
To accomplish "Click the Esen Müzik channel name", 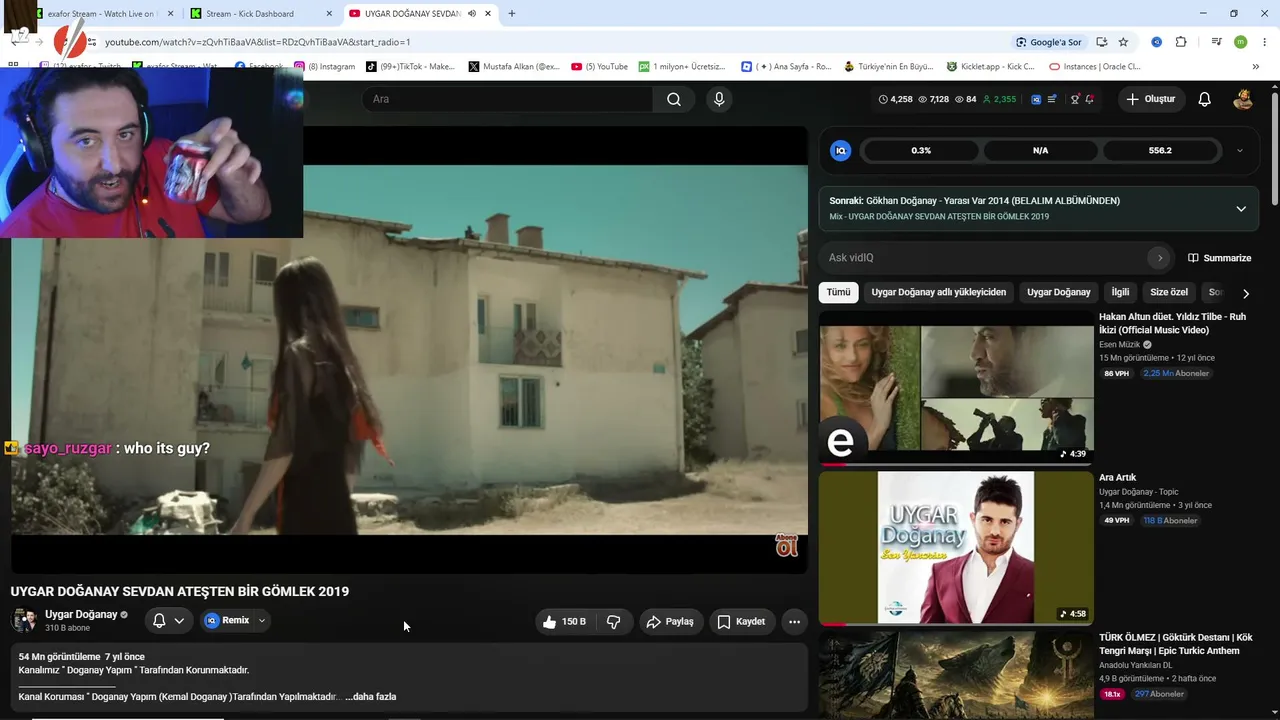I will [x=1121, y=344].
